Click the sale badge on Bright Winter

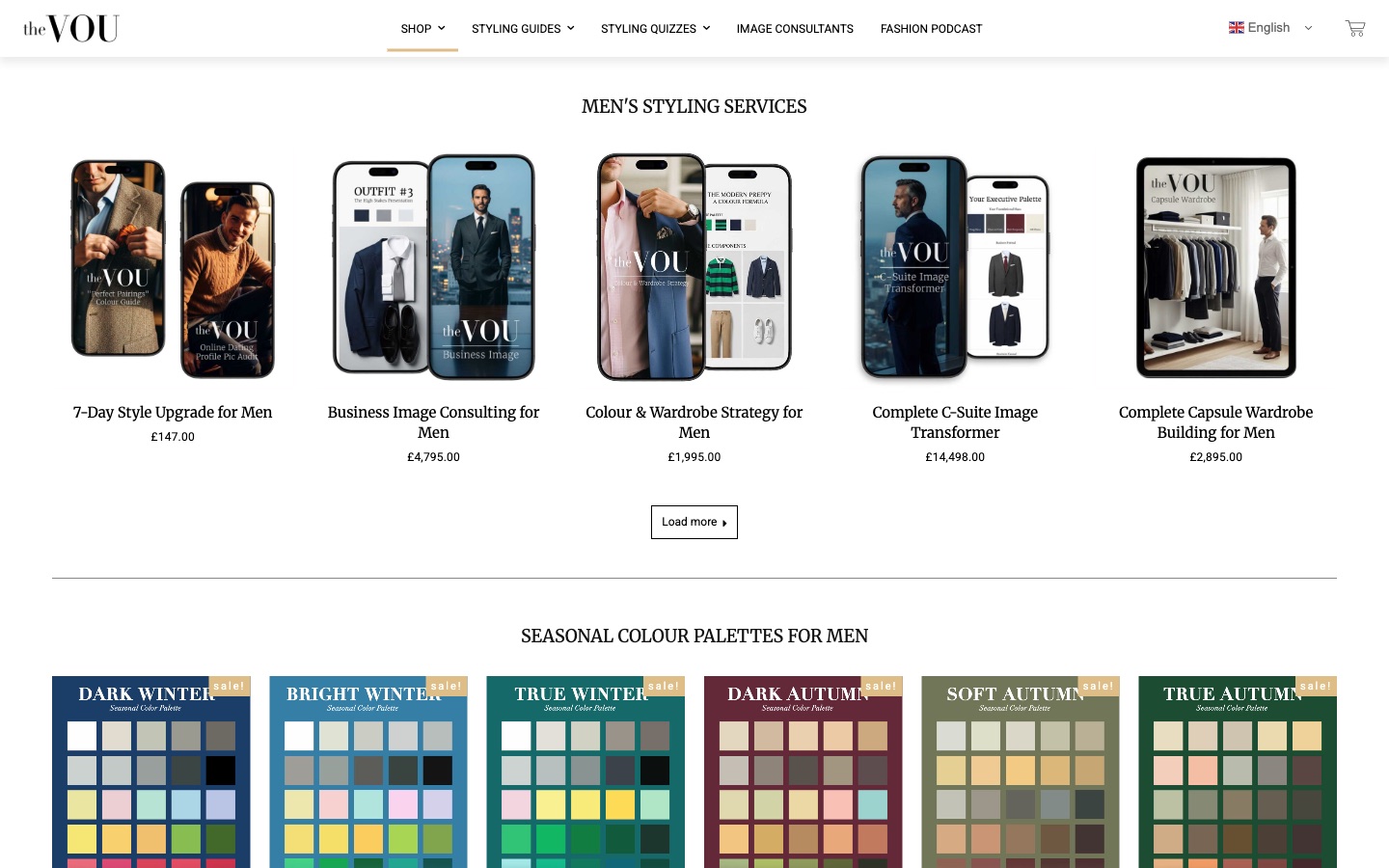coord(446,686)
